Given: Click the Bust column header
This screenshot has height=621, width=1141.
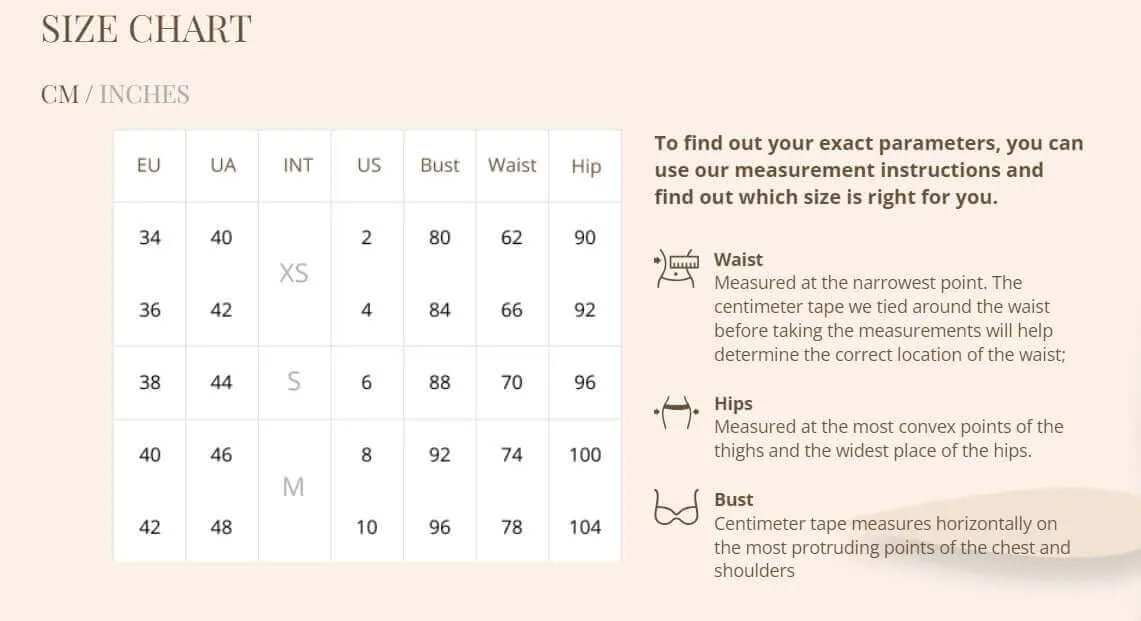Looking at the screenshot, I should click(440, 165).
